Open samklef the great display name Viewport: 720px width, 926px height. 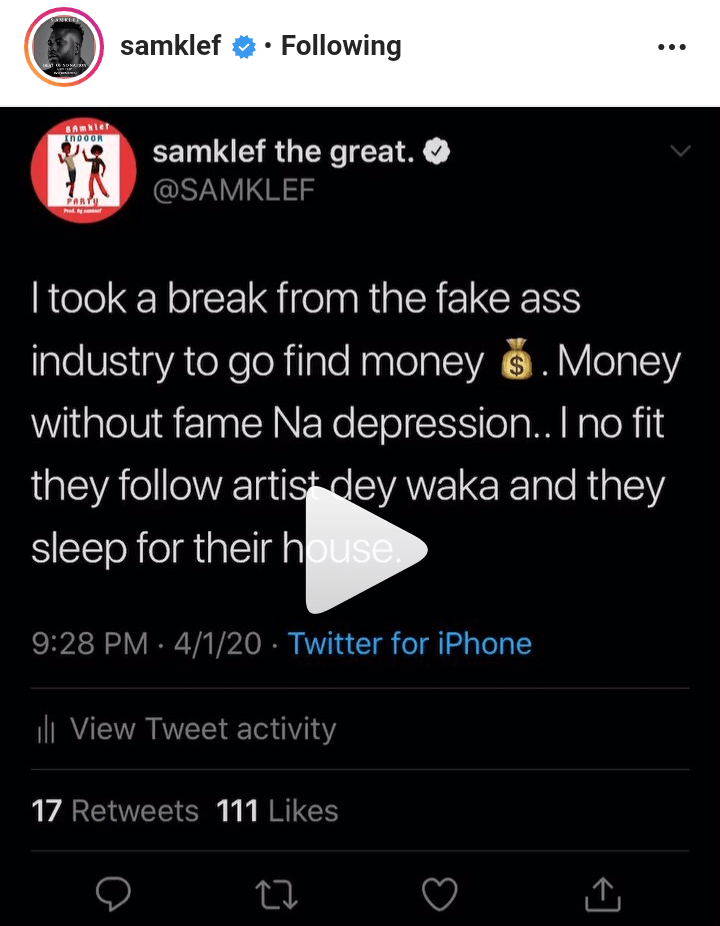(x=284, y=151)
